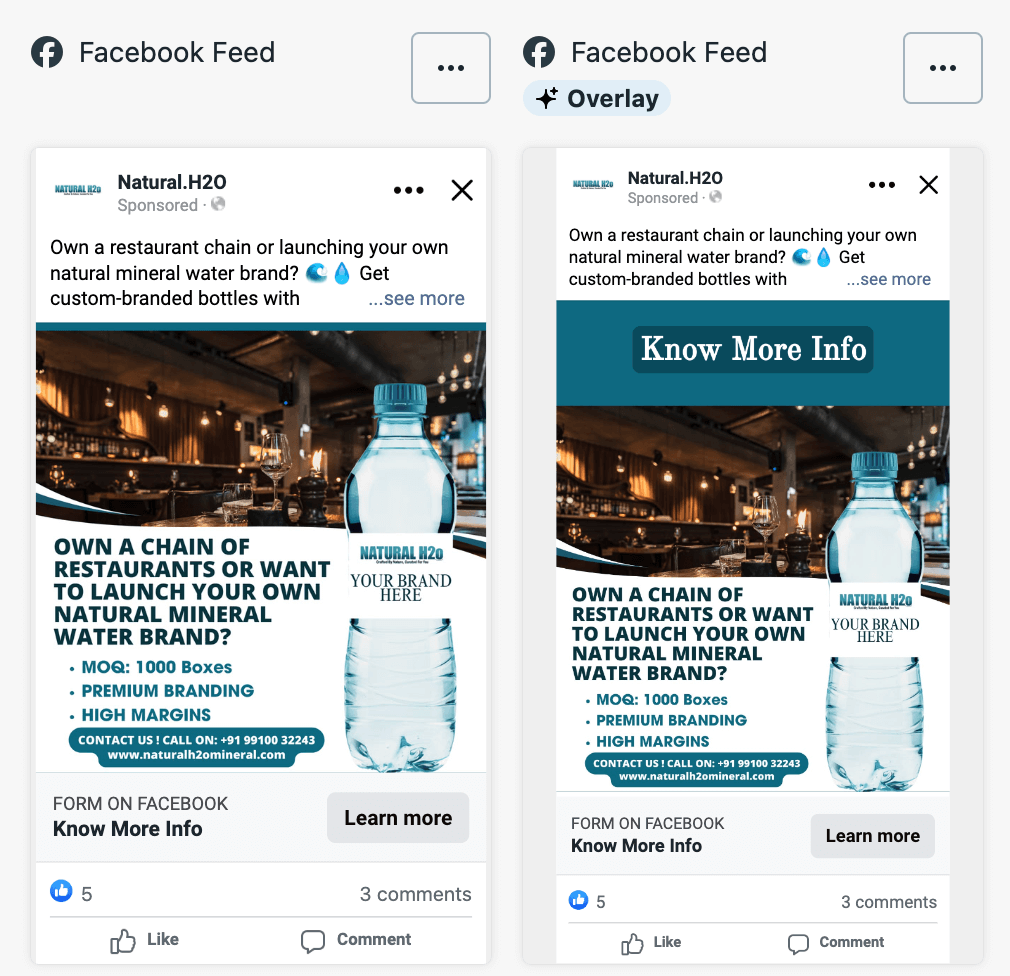Click Comment bubble icon in right ad
Screen dimensions: 1010x976
click(x=798, y=944)
